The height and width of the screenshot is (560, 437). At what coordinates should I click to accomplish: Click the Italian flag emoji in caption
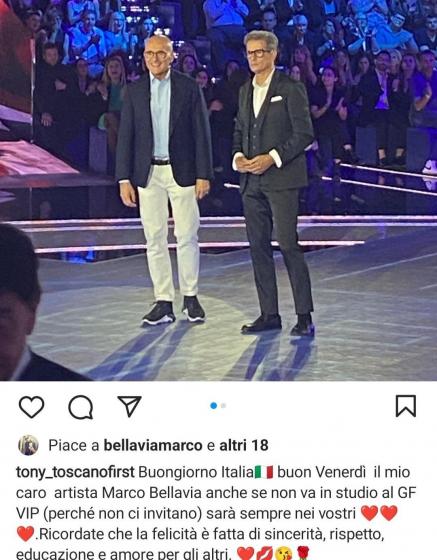(x=264, y=472)
